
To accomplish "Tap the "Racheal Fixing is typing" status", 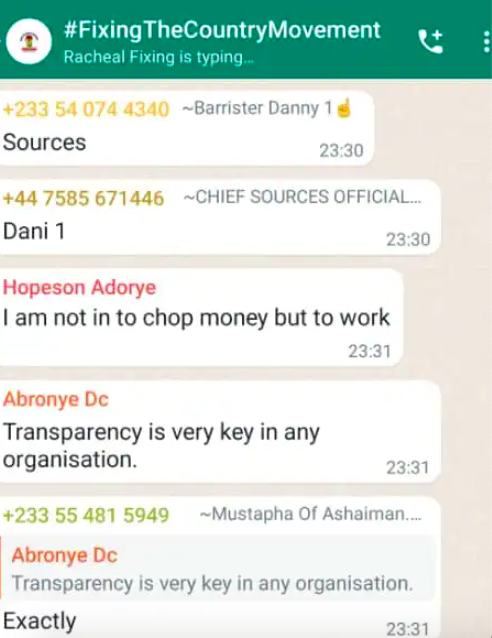I will point(159,57).
